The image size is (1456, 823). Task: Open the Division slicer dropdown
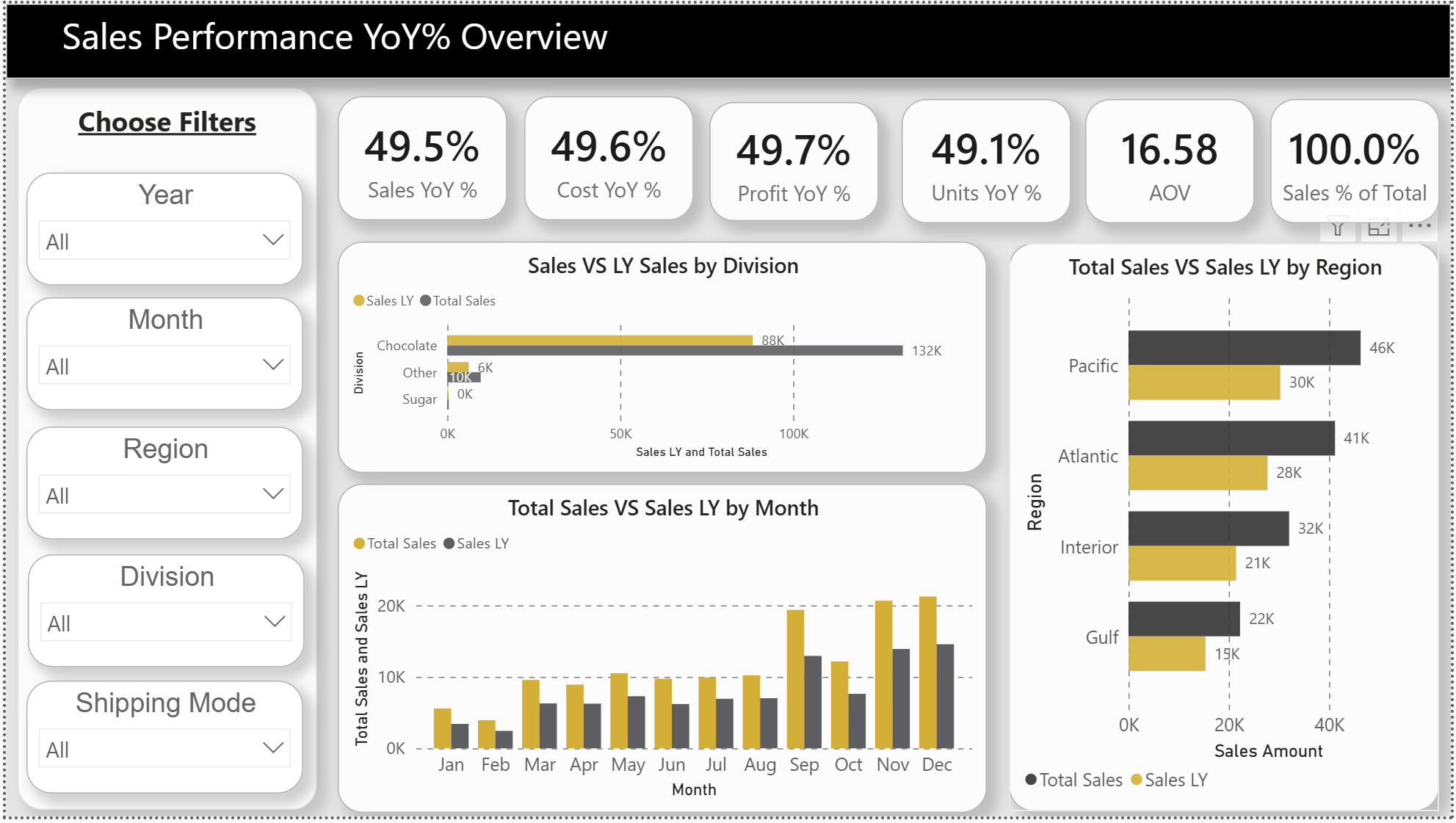pyautogui.click(x=274, y=622)
